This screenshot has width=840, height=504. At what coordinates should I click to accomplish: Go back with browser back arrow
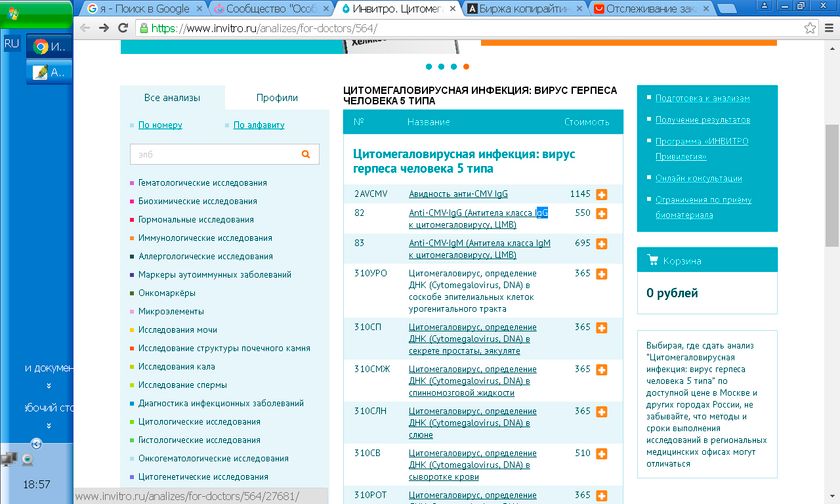point(86,28)
